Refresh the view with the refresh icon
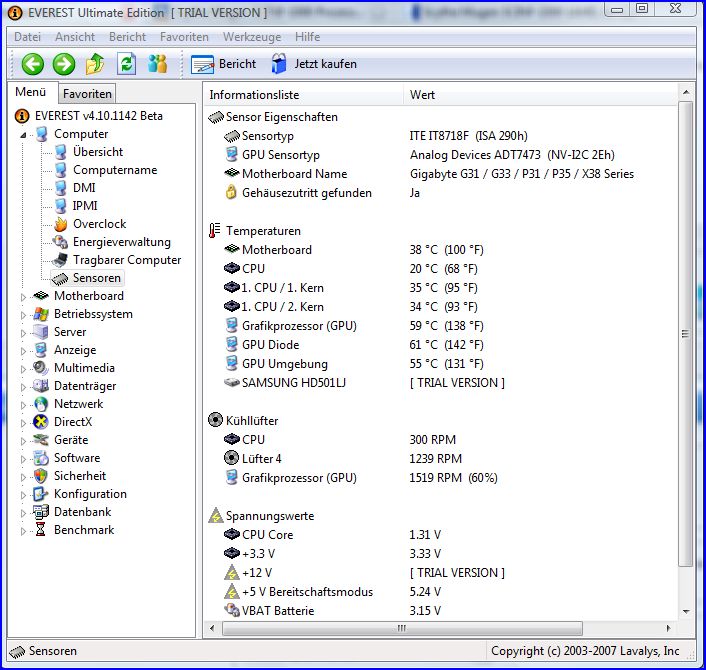The width and height of the screenshot is (706, 670). pos(127,64)
